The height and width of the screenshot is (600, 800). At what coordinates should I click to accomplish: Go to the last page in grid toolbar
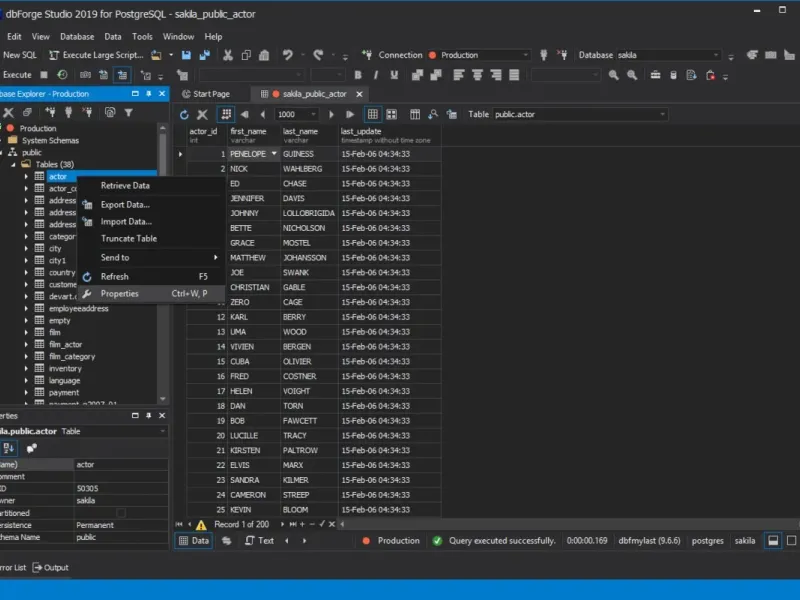pos(349,114)
